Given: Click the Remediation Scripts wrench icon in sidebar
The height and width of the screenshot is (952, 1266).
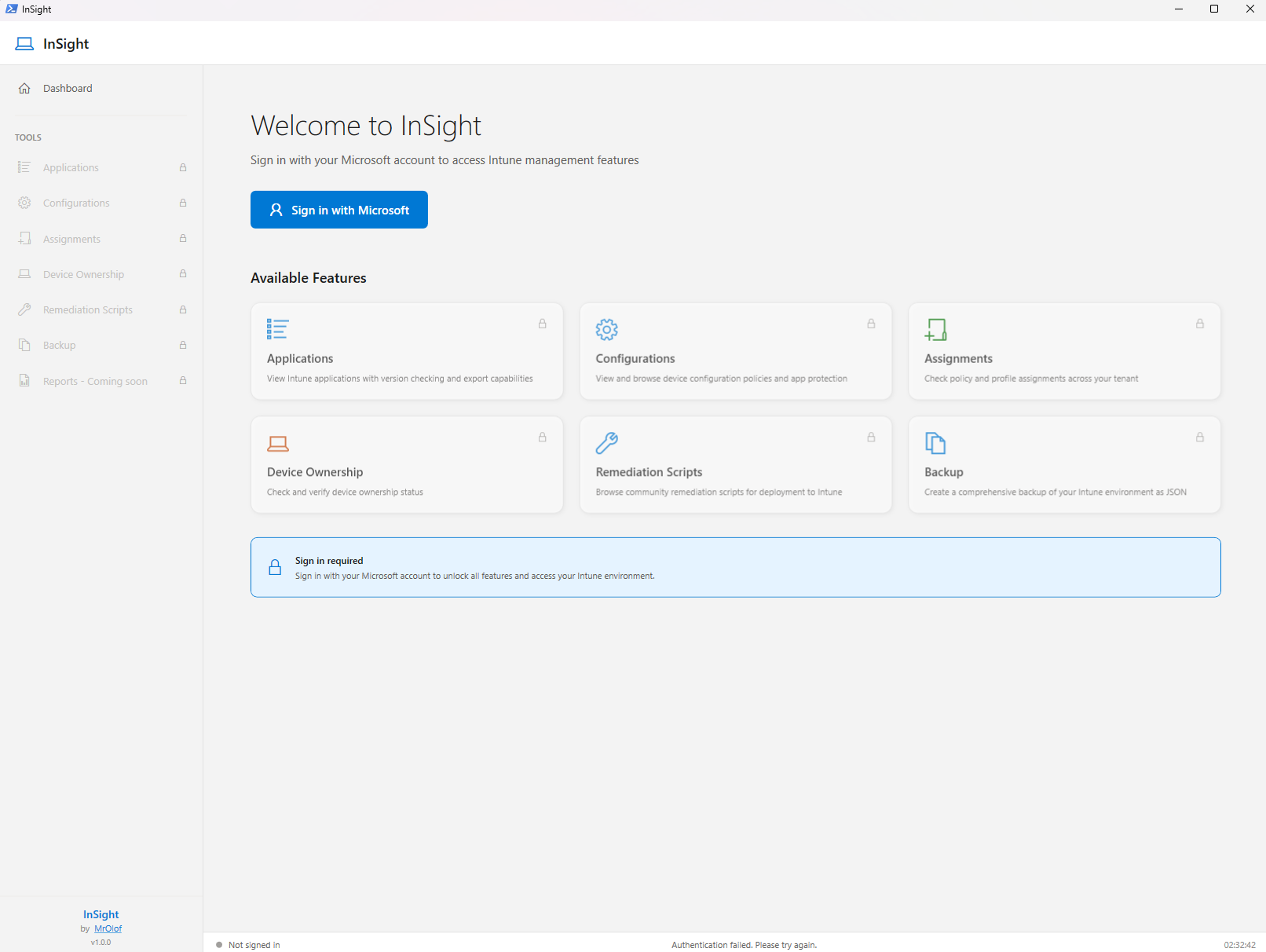Looking at the screenshot, I should [24, 309].
